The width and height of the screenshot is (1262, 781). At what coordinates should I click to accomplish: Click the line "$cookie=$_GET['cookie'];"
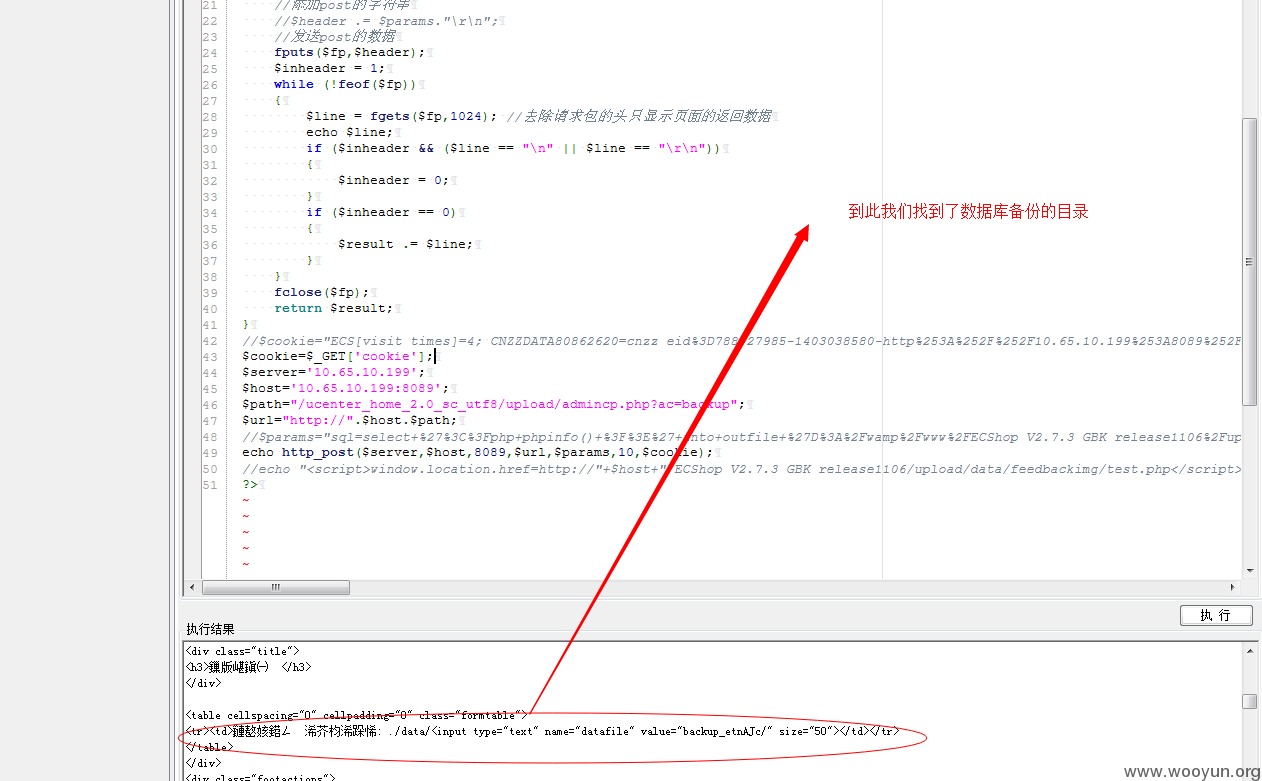tap(338, 356)
